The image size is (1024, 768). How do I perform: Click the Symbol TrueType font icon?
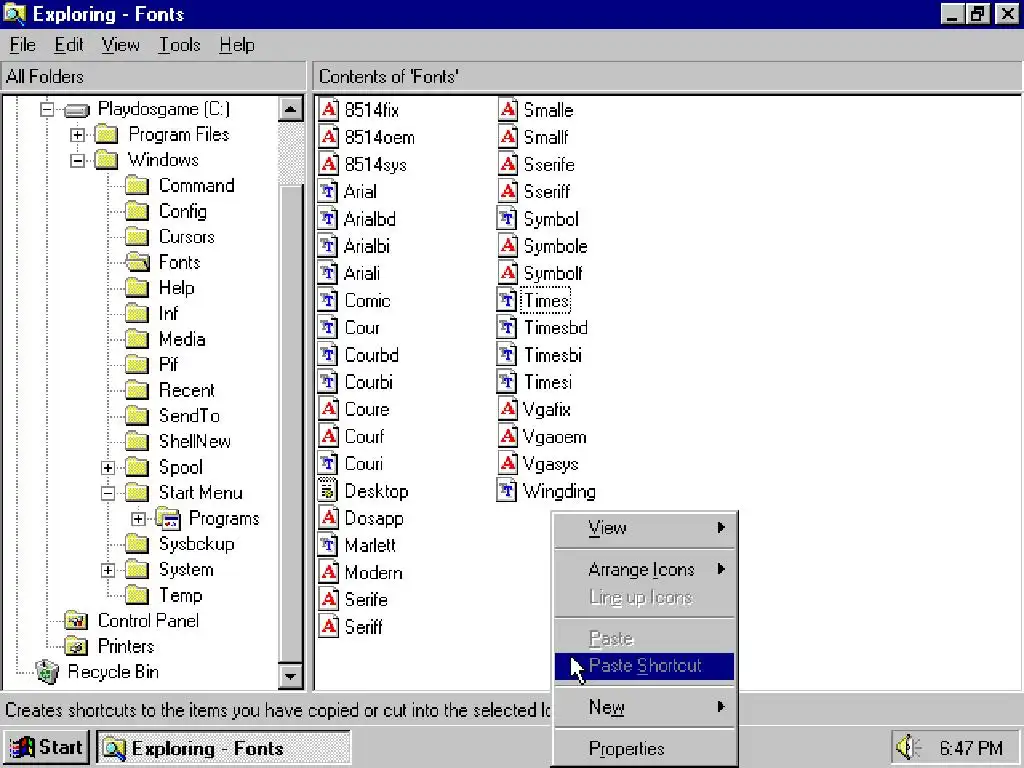pyautogui.click(x=507, y=219)
